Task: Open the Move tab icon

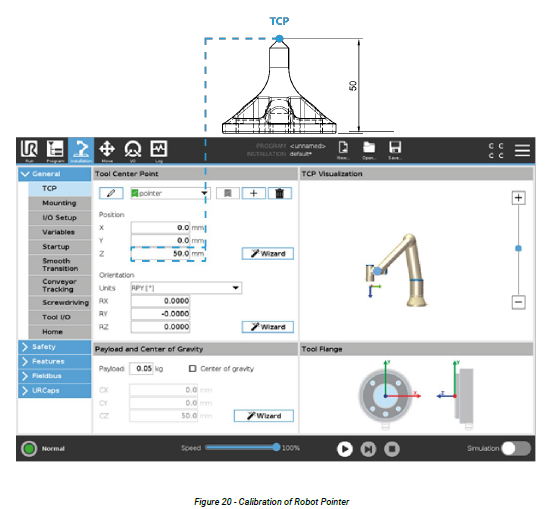Action: pos(107,149)
